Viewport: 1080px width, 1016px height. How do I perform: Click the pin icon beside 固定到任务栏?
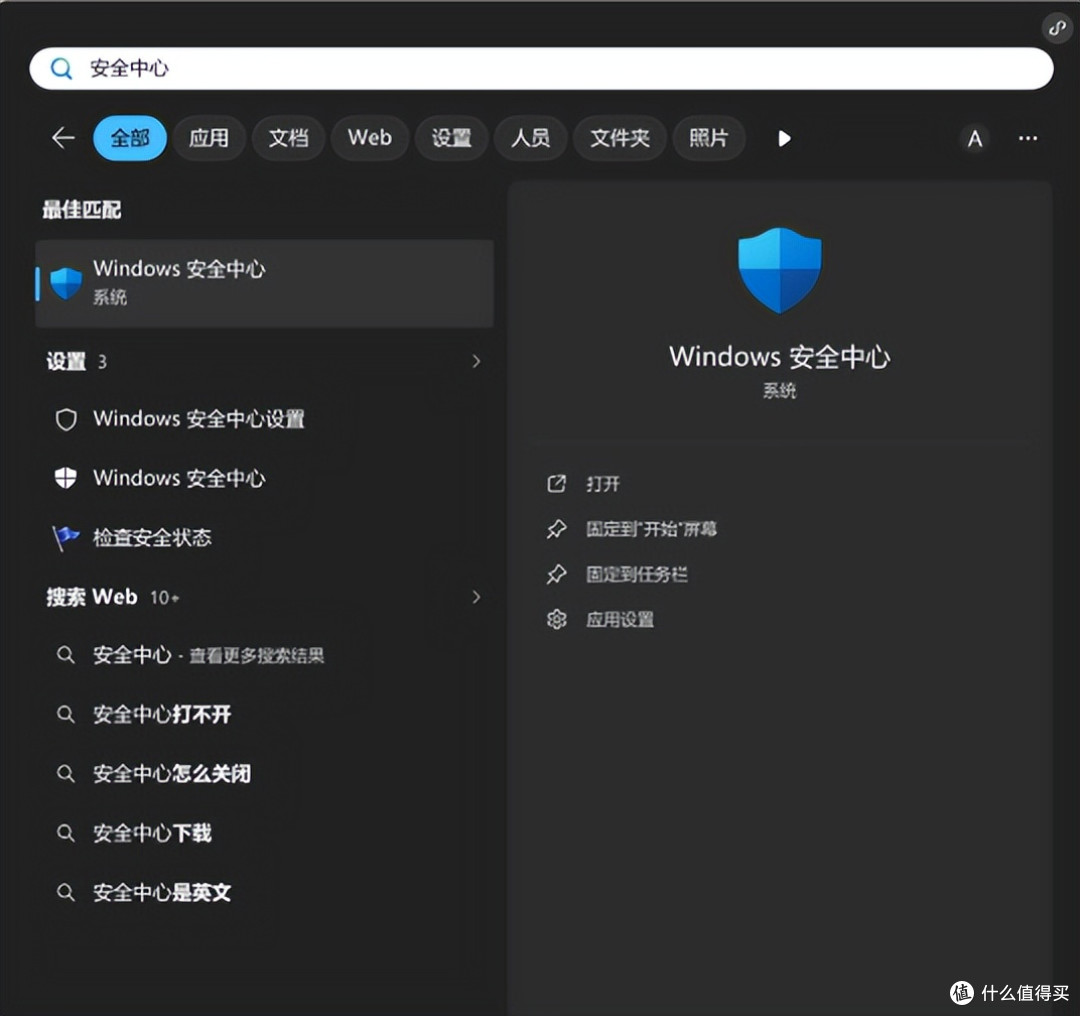(x=557, y=574)
